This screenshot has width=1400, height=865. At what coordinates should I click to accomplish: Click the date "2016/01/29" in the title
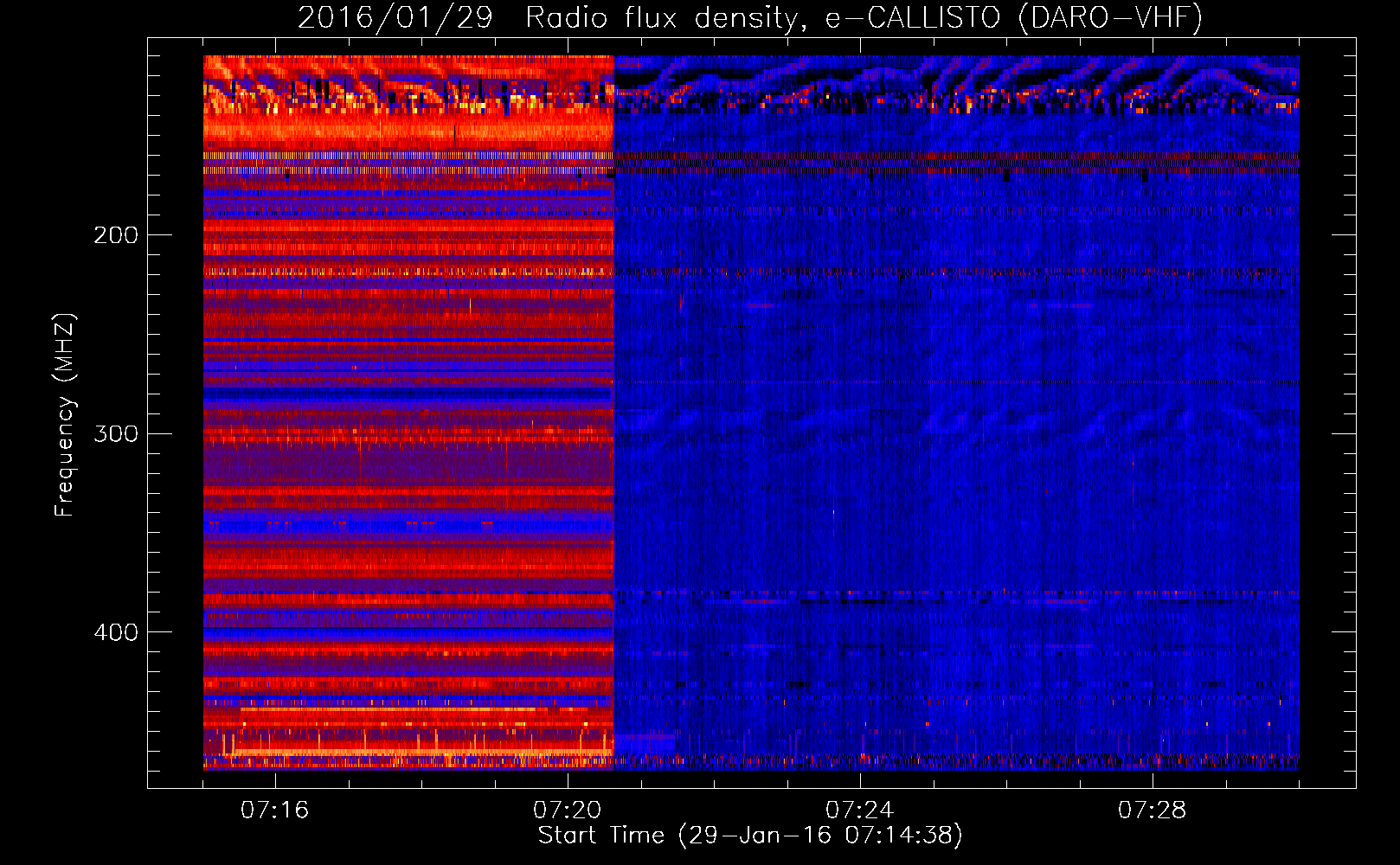[395, 17]
